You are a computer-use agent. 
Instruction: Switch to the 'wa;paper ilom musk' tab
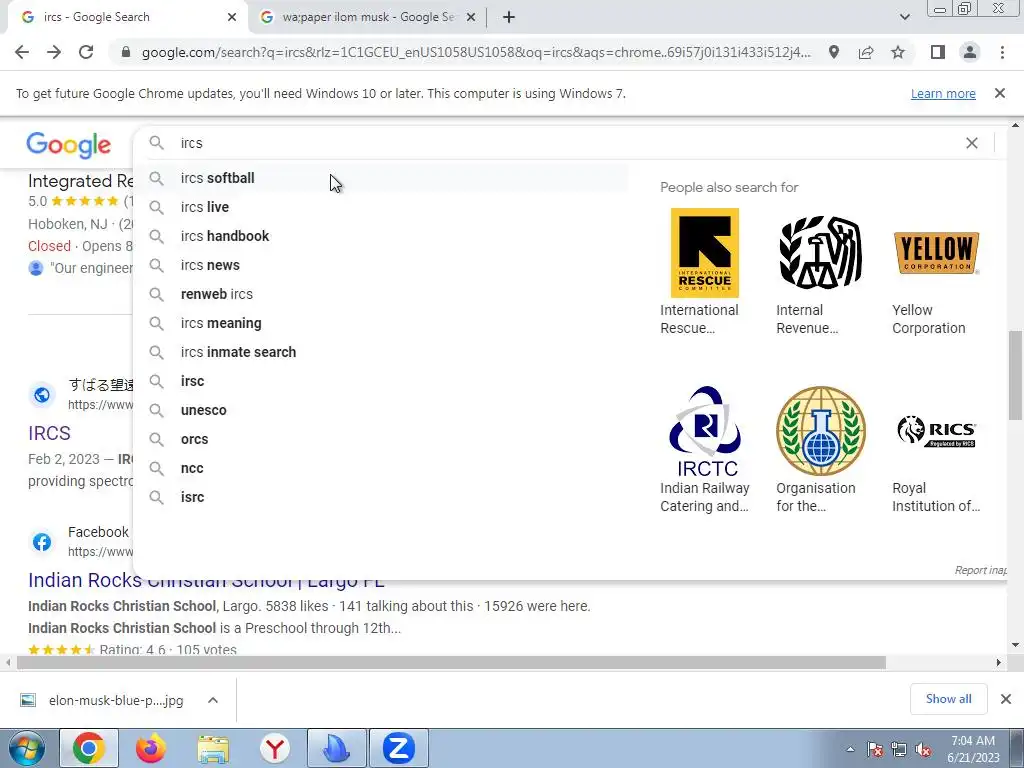click(368, 18)
